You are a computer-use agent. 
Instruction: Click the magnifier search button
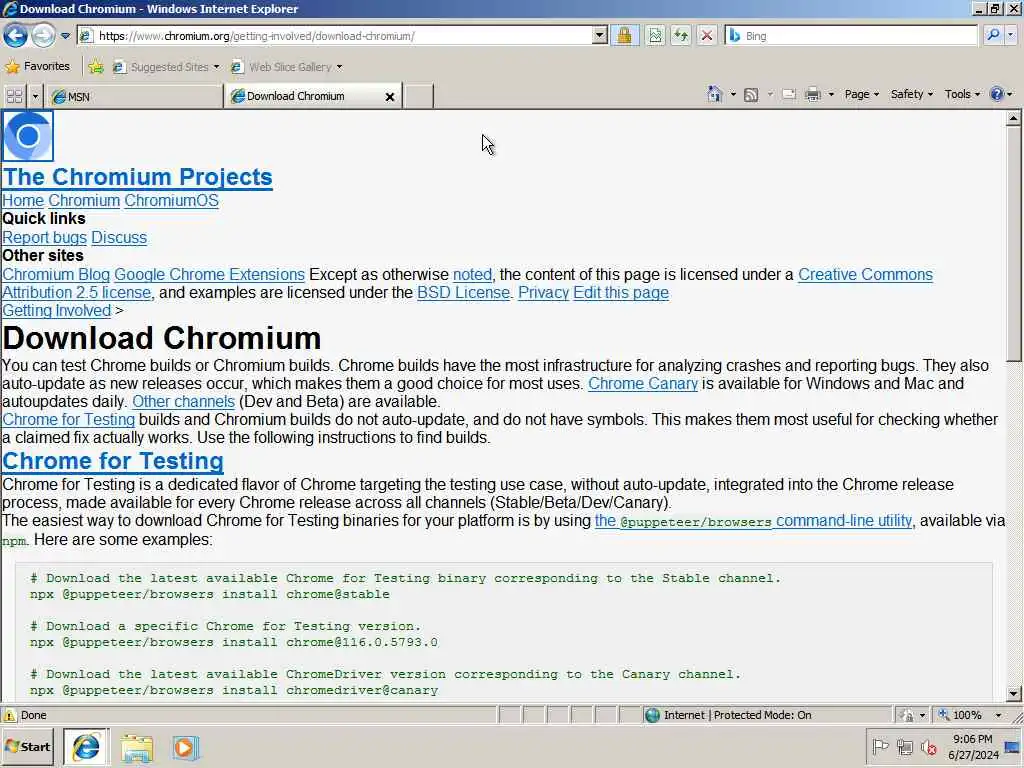pyautogui.click(x=993, y=35)
